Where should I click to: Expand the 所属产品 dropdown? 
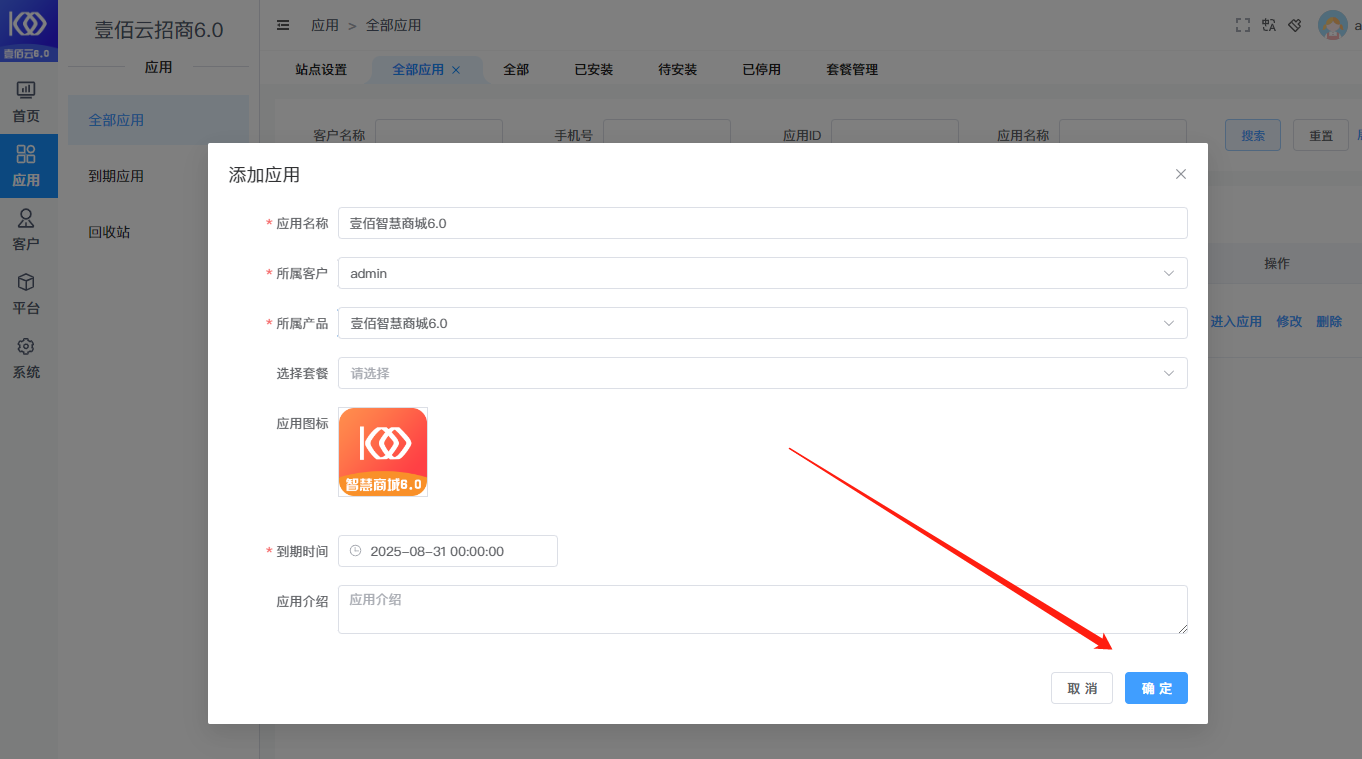coord(763,323)
